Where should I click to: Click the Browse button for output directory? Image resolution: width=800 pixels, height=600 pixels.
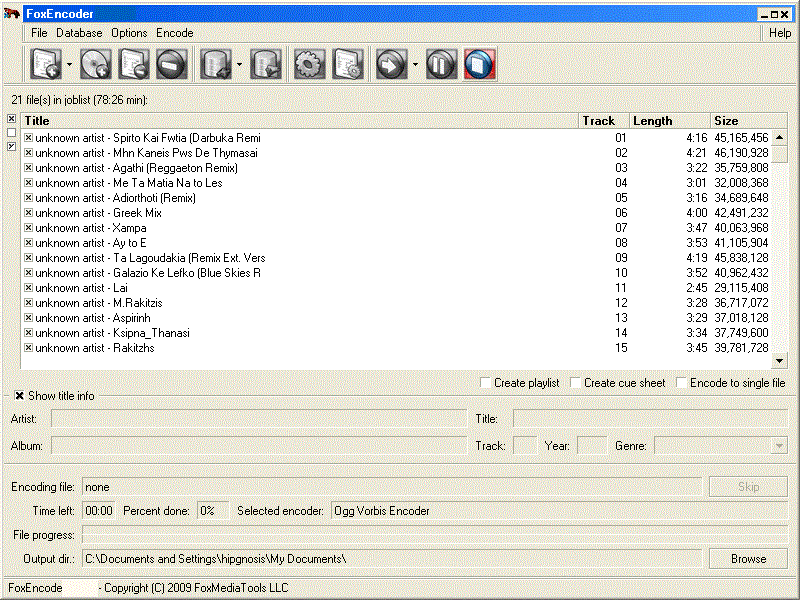pyautogui.click(x=748, y=559)
